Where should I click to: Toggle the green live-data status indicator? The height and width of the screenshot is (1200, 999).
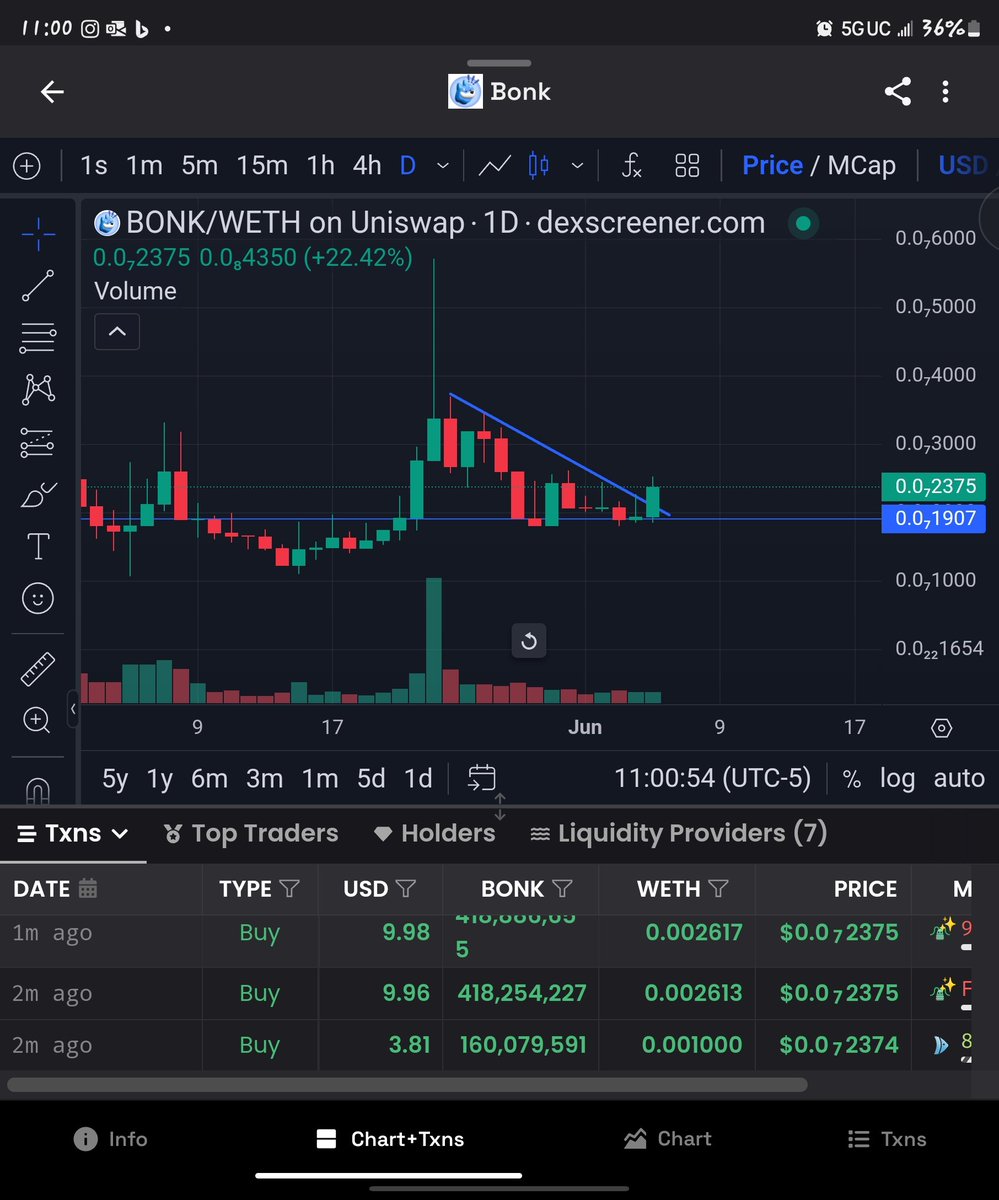(x=803, y=223)
